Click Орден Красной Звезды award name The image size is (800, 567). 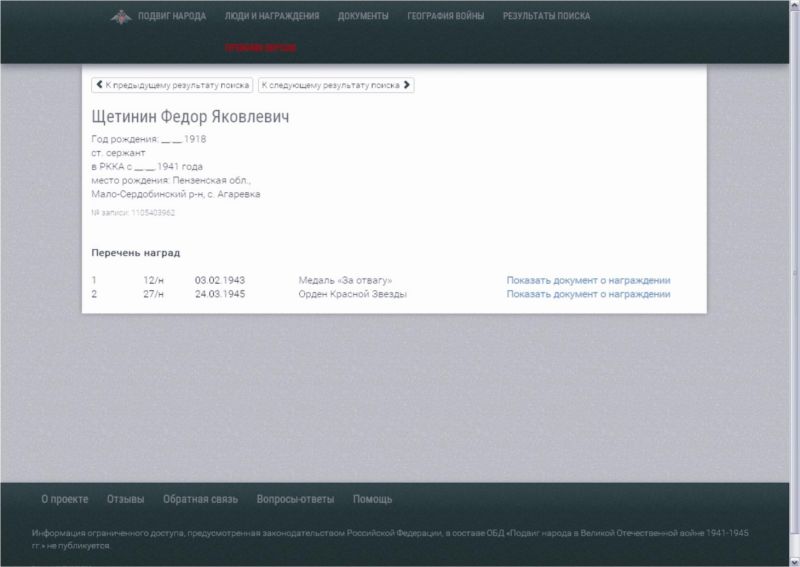pos(353,294)
